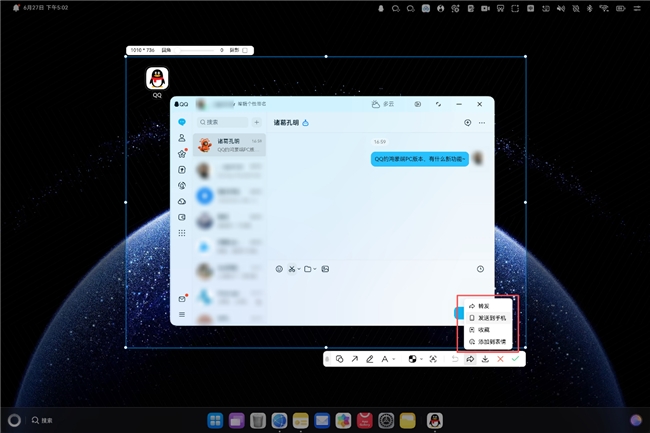Open the mail app in the dock
This screenshot has height=433, width=650.
(x=322, y=421)
